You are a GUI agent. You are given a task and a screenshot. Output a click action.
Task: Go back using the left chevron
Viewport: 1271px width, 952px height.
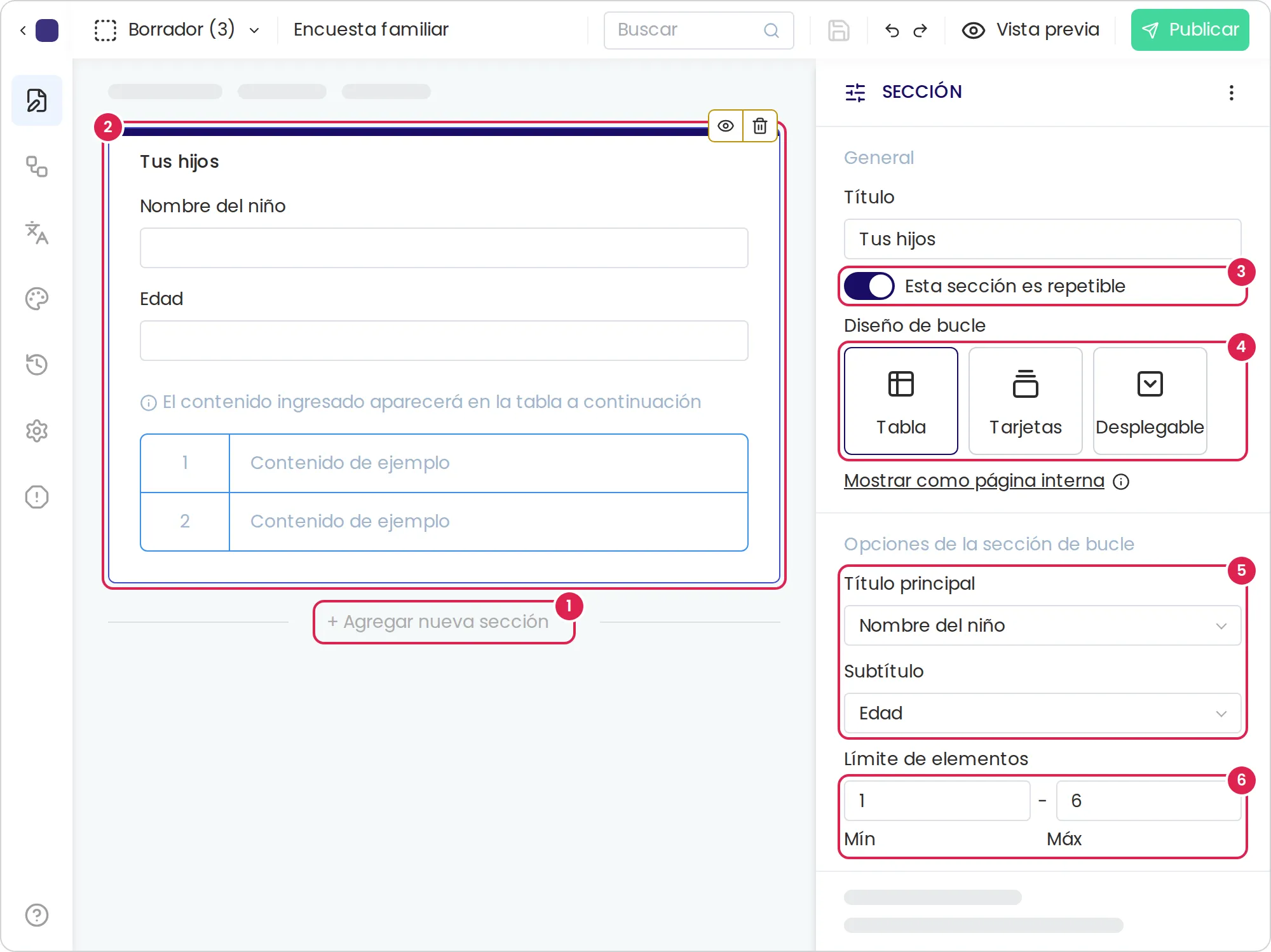[23, 30]
